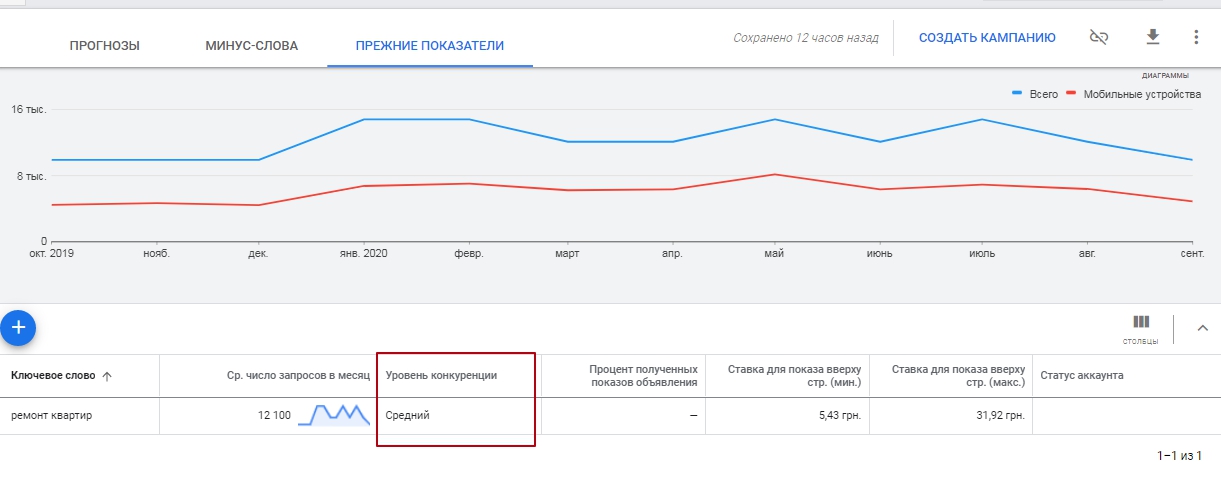Switch to the МИНУС-СЛОВА tab
This screenshot has height=477, width=1221.
click(x=251, y=45)
